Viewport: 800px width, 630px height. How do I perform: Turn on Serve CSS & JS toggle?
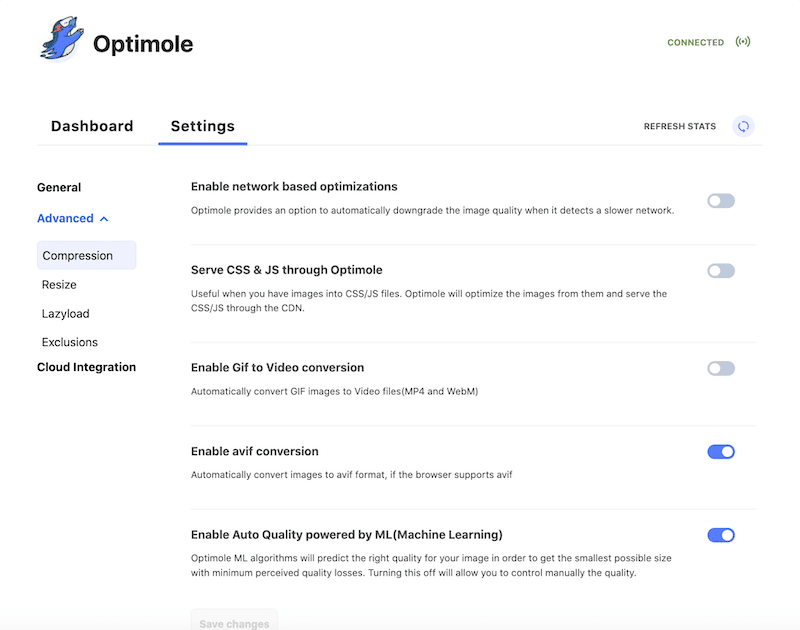720,271
